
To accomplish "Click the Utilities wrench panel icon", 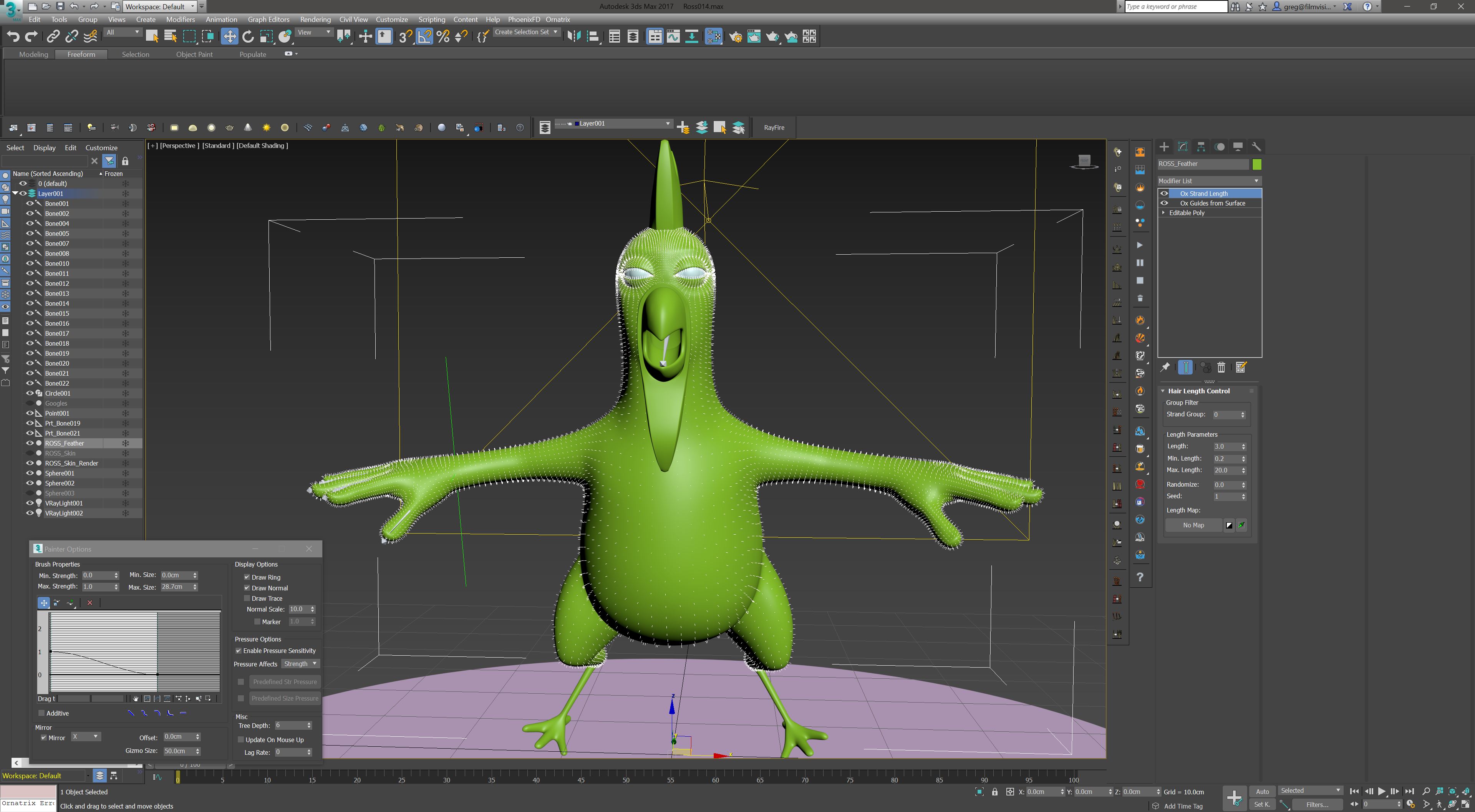I will pos(1256,147).
